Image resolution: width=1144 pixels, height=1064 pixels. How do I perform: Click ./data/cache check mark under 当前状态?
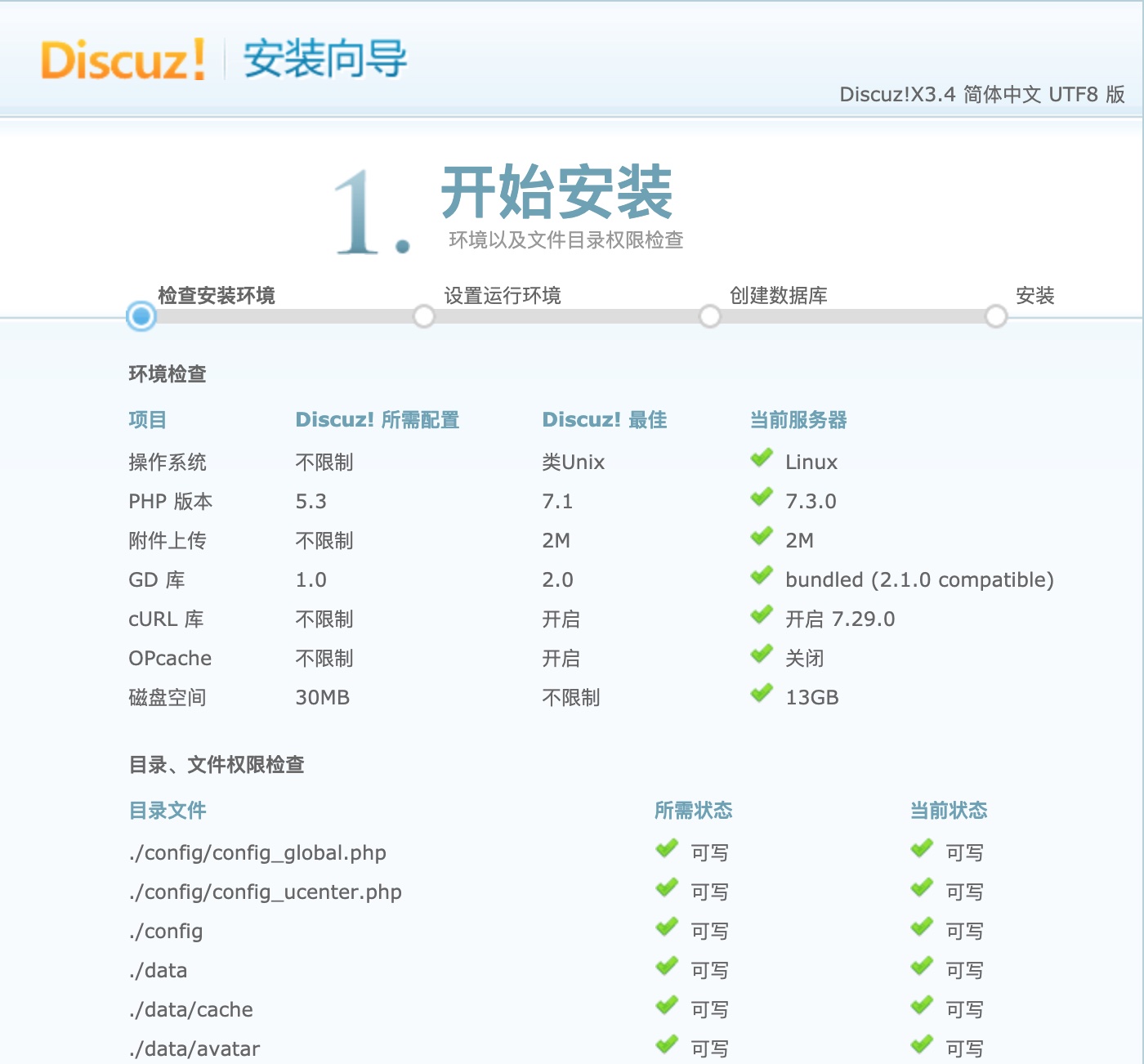point(922,1006)
